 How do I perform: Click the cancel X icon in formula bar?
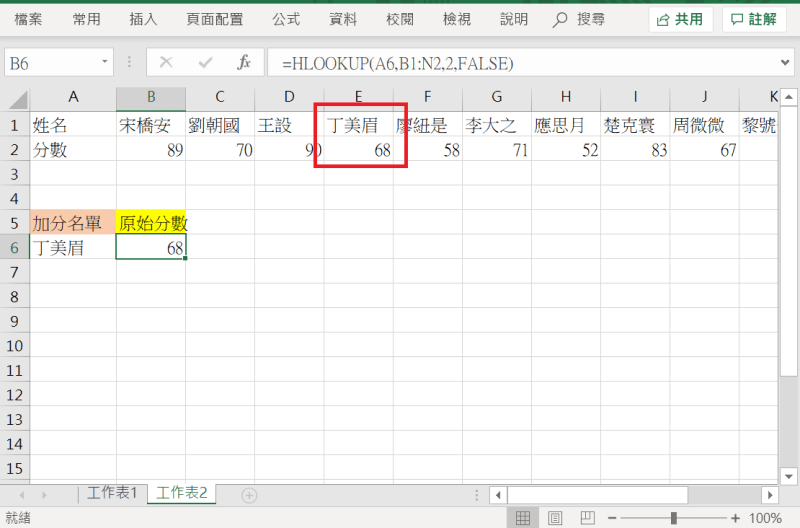pos(166,63)
